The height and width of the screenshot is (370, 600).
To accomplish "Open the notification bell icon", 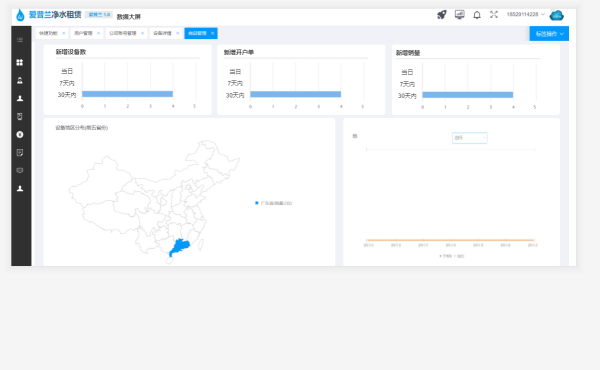I will click(x=477, y=15).
